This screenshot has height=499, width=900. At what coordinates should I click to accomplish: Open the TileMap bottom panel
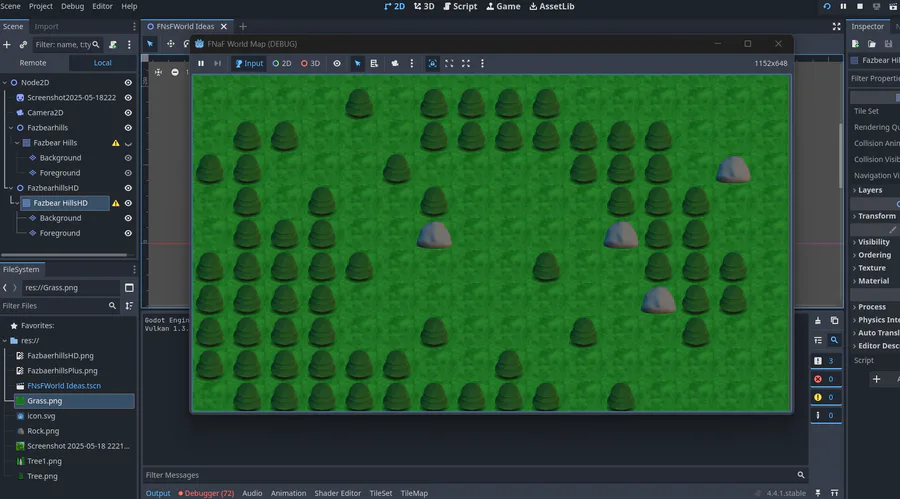[x=414, y=493]
